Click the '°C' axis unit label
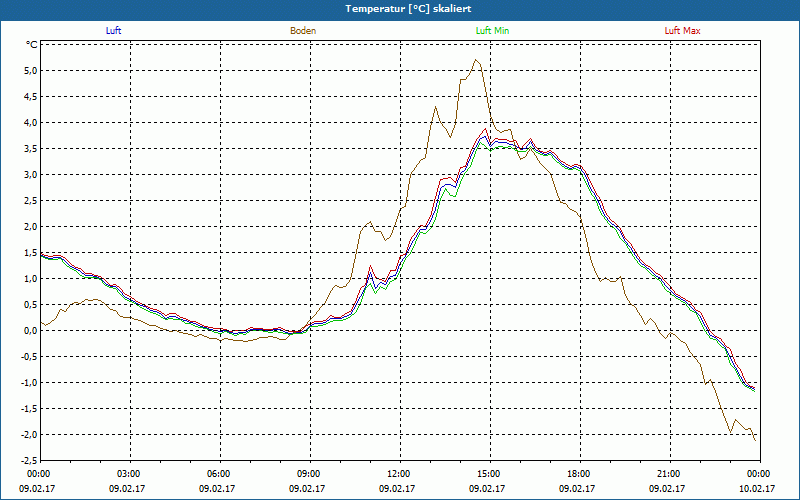 point(32,45)
